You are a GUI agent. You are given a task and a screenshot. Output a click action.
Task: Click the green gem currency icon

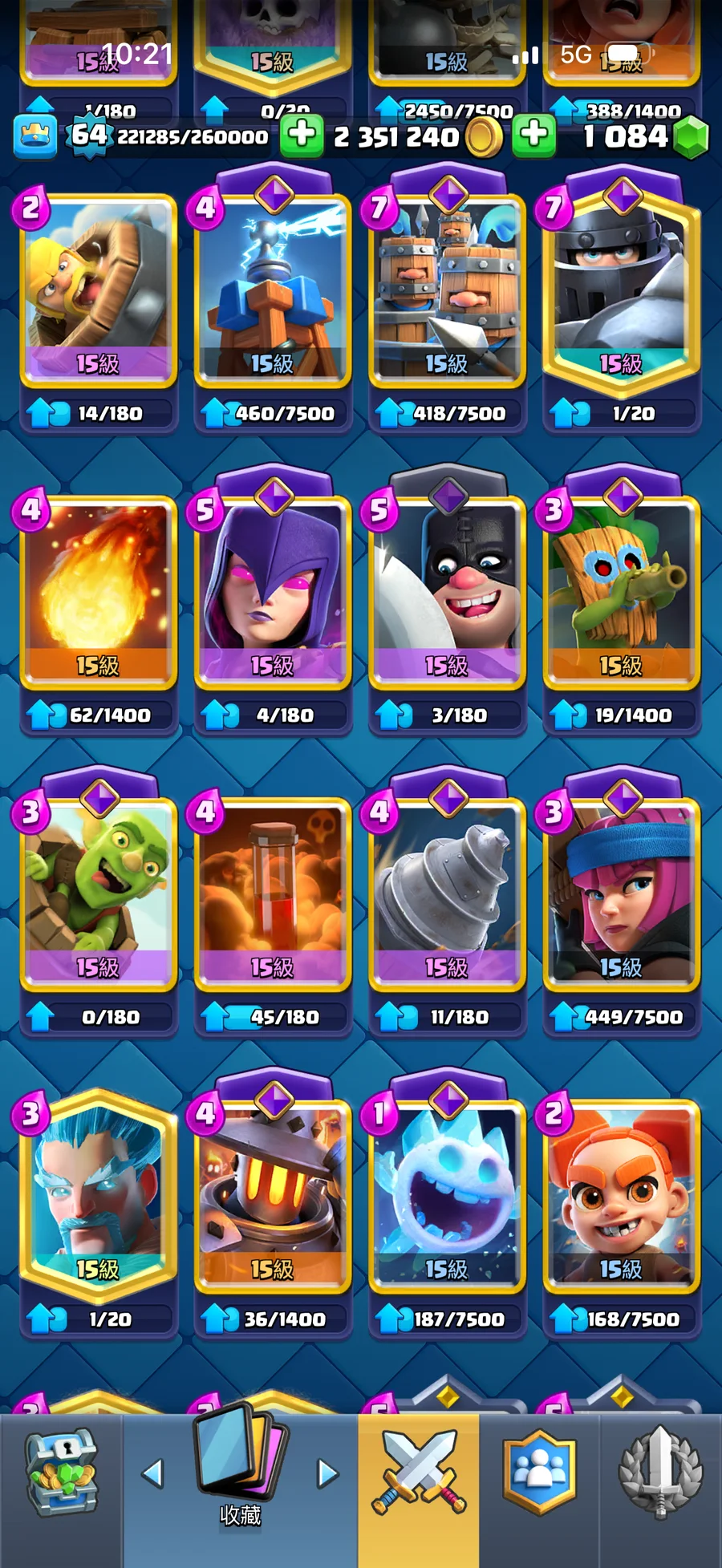point(690,136)
